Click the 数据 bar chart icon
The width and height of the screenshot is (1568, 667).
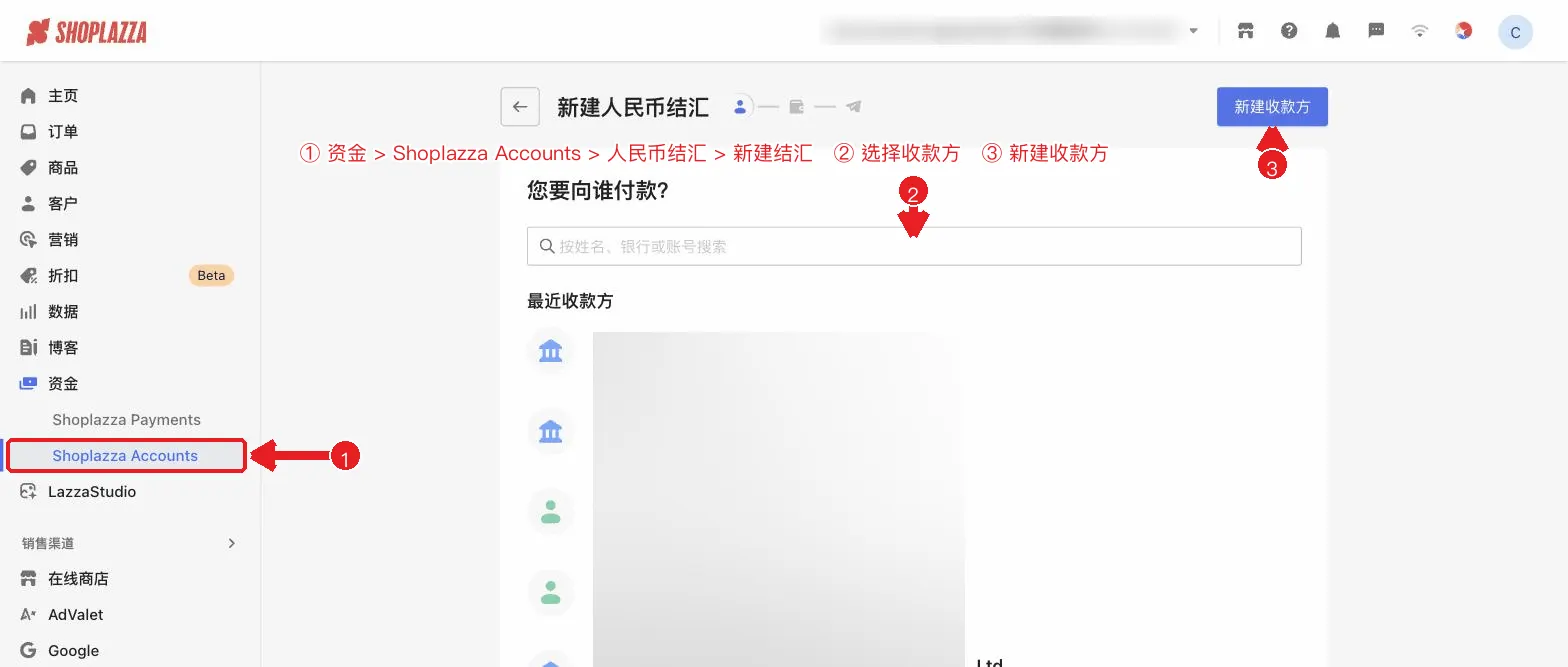(28, 312)
